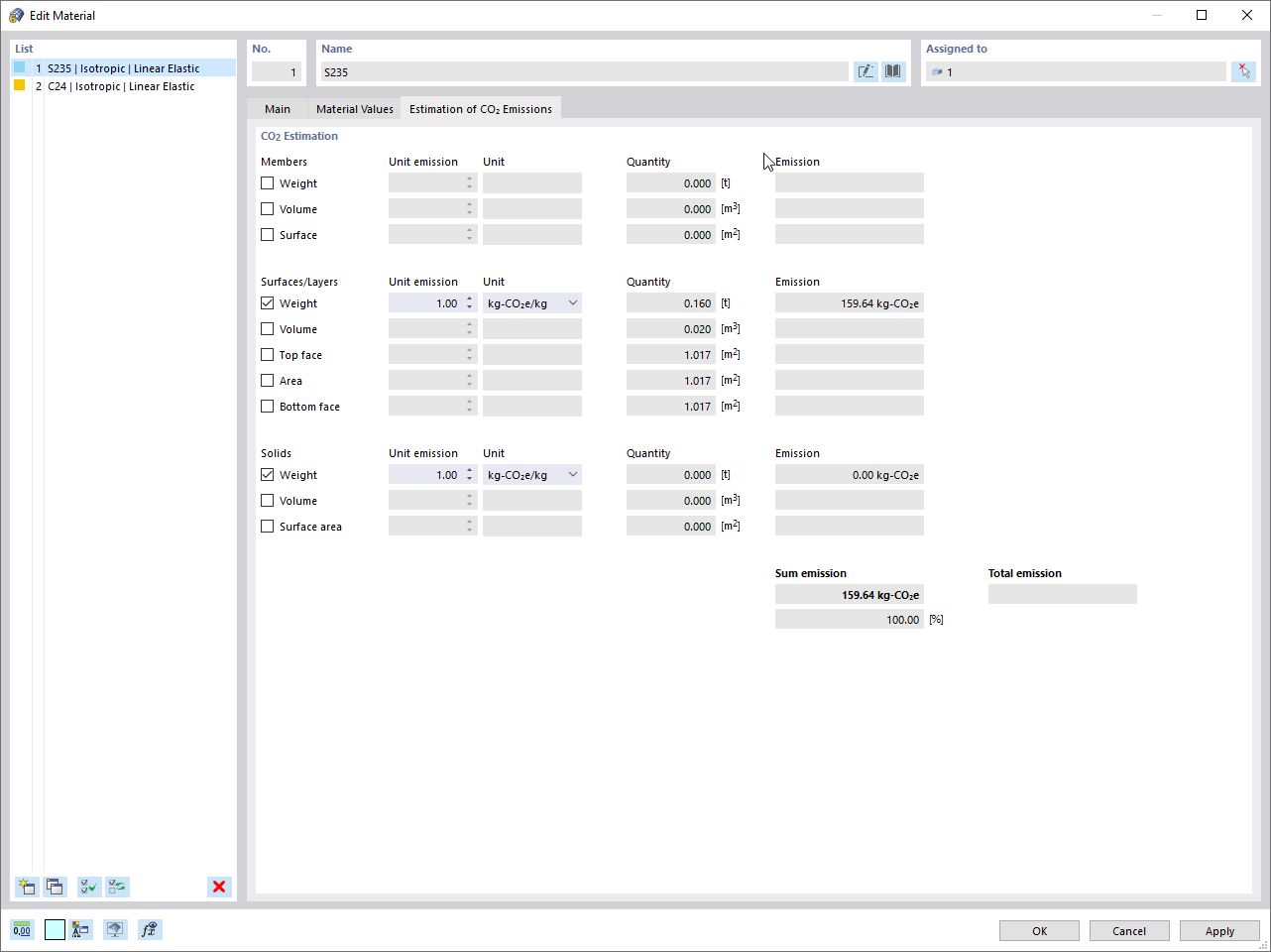Open the Material Values tab

click(355, 109)
